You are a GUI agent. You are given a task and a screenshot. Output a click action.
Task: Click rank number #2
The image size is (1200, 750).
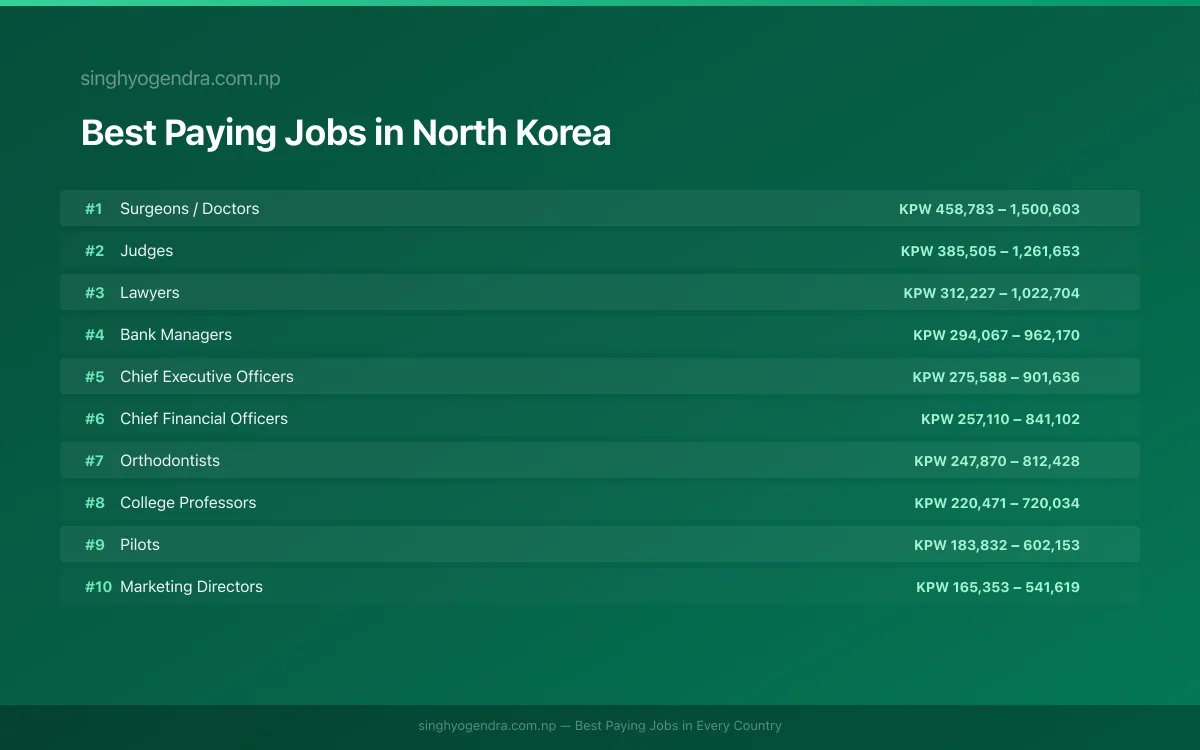(94, 251)
